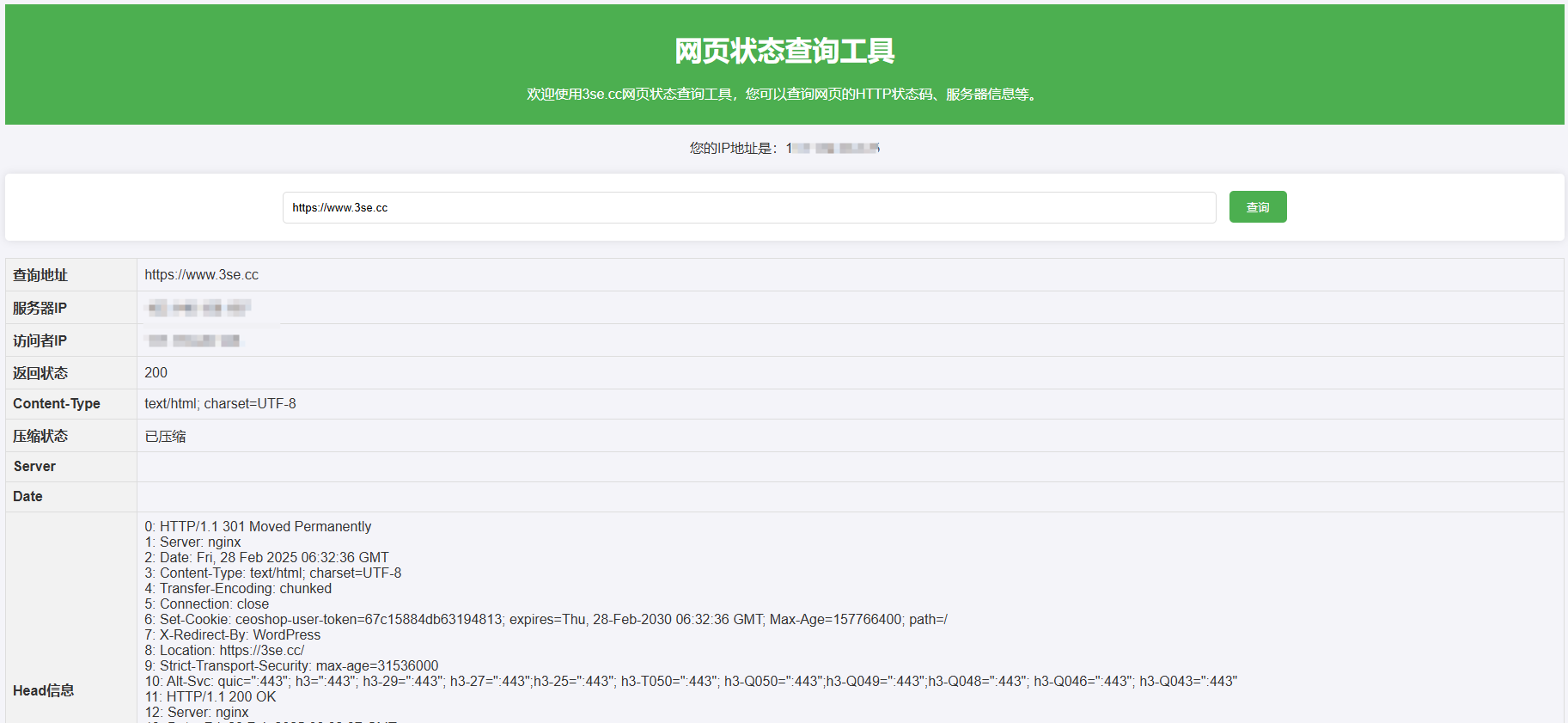Click the Location: https://3se.cc/ header line

pos(224,651)
